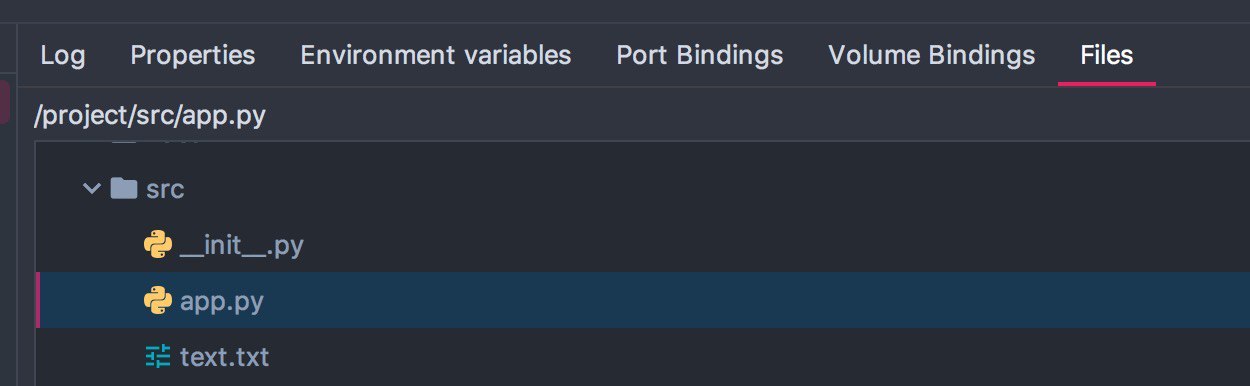Click the Python icon beside __init__.py
This screenshot has width=1250, height=386.
click(158, 245)
